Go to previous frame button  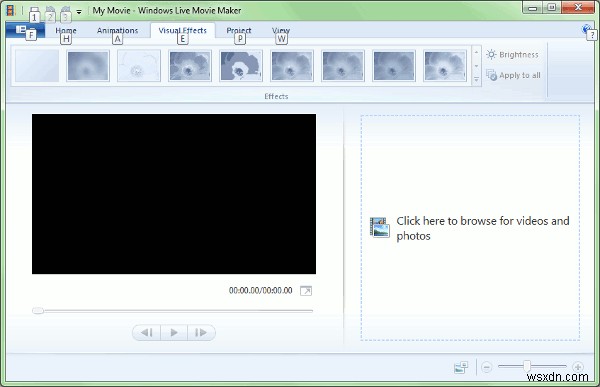tap(147, 333)
